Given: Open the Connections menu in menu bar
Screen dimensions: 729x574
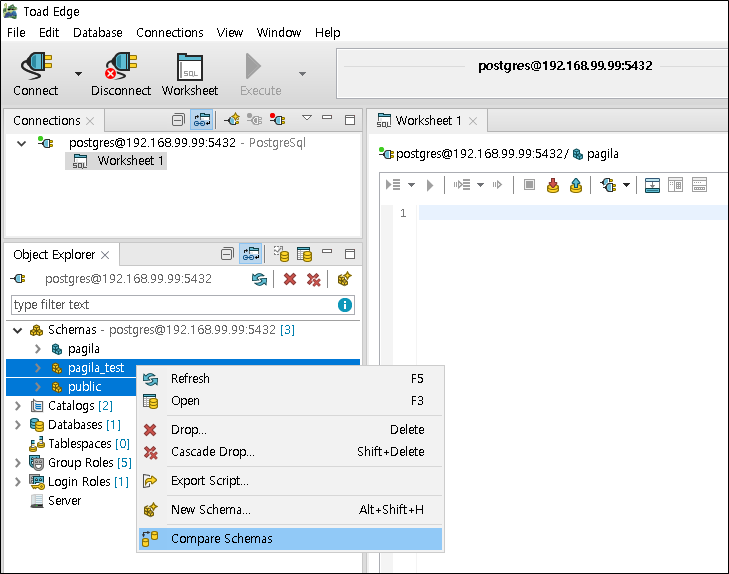Looking at the screenshot, I should (x=170, y=33).
